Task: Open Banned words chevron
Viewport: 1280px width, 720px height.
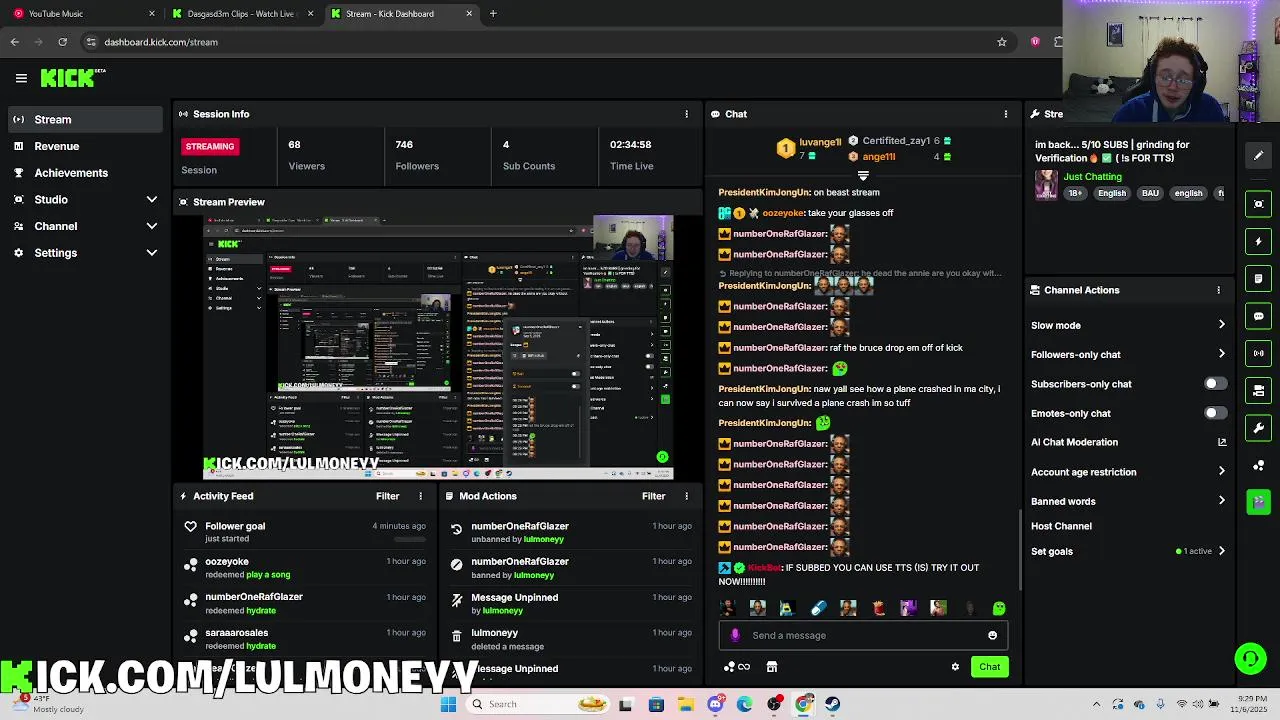Action: click(x=1221, y=501)
